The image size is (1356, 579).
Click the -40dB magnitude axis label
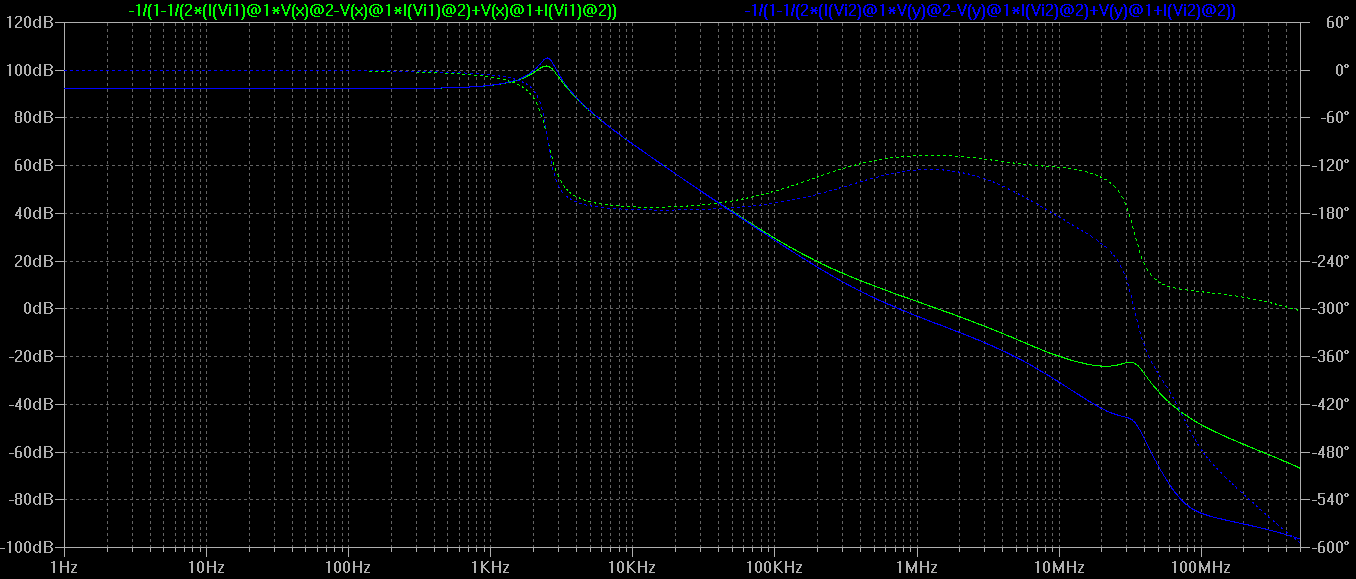point(30,404)
